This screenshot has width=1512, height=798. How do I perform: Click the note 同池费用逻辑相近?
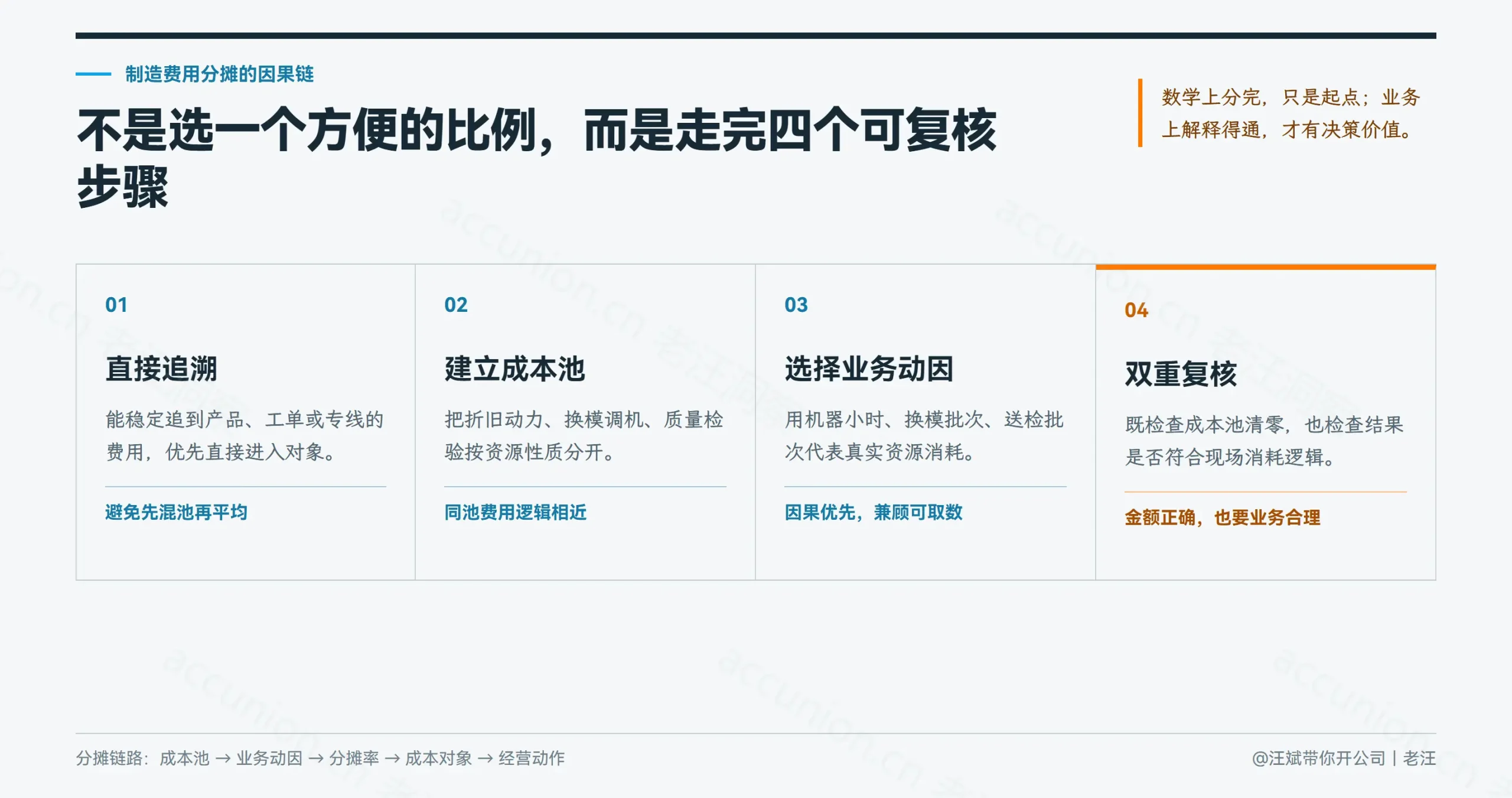pos(516,512)
